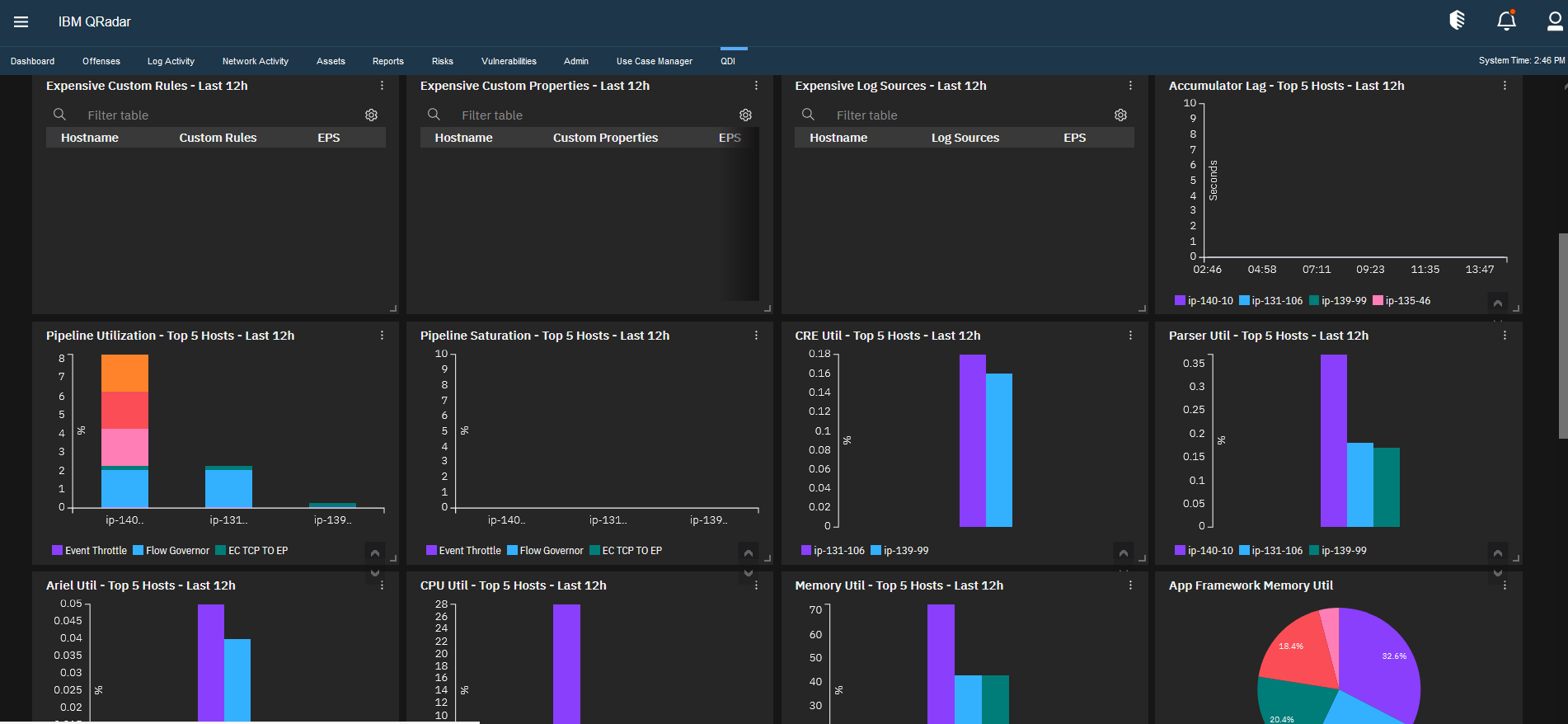This screenshot has height=724, width=1568.
Task: Expand the Parser Util legend chevron
Action: click(1498, 552)
